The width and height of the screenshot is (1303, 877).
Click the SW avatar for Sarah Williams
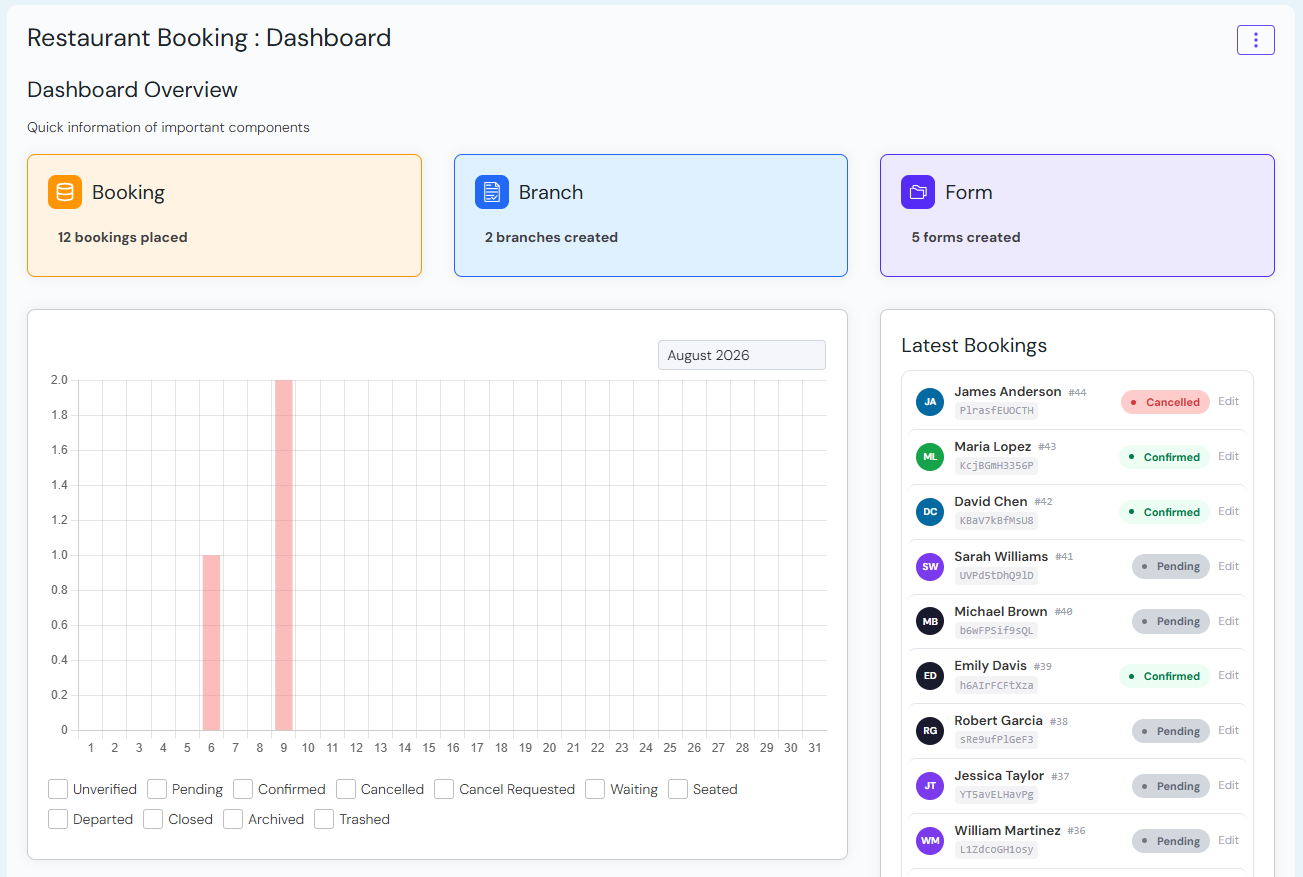[930, 567]
